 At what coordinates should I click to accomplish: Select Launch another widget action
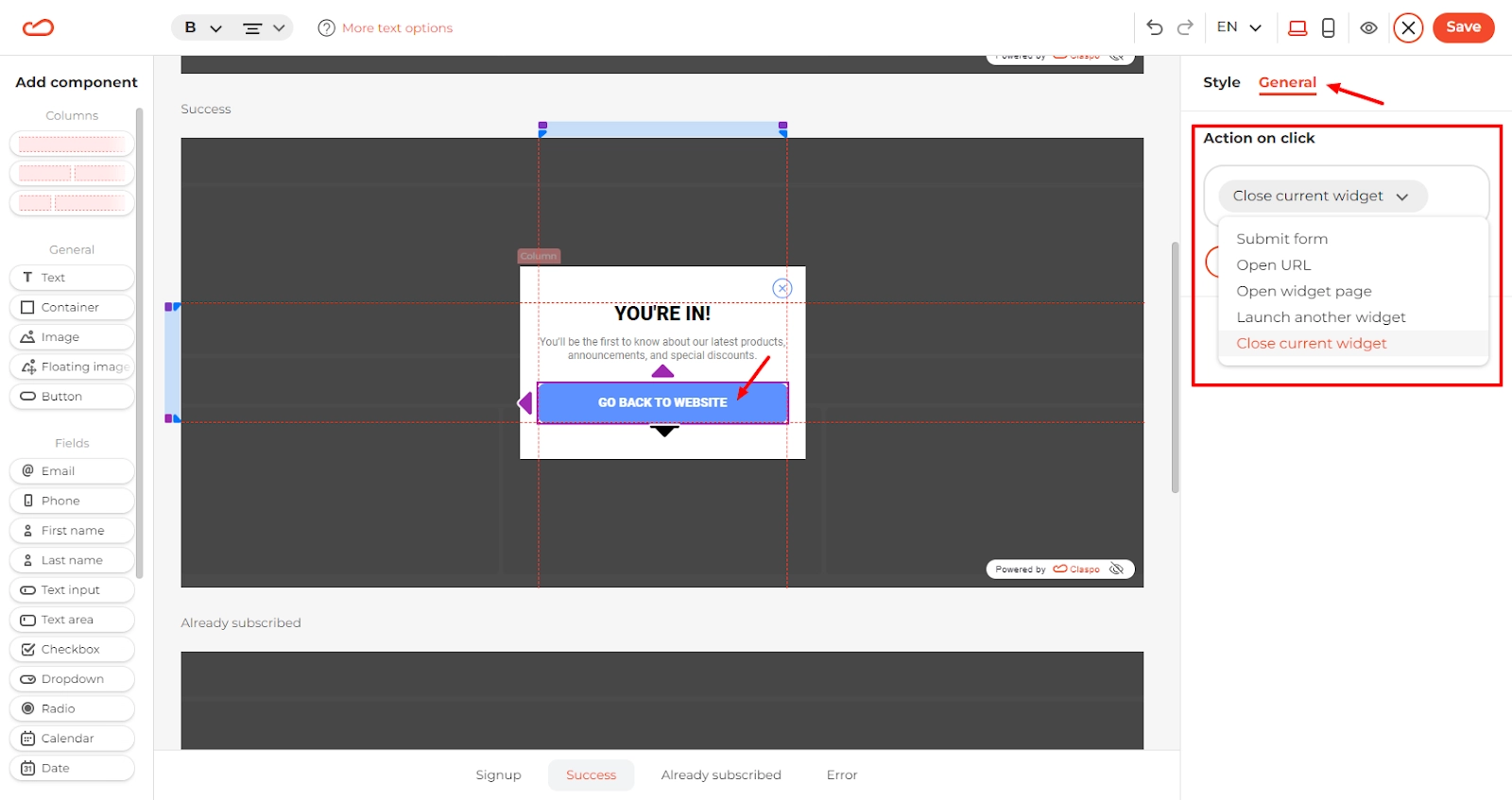point(1321,317)
